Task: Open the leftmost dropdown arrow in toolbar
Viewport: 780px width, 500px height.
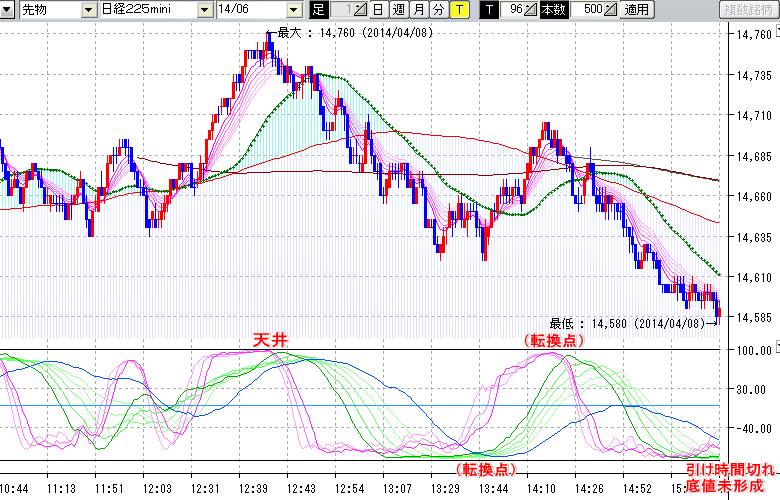Action: 8,9
